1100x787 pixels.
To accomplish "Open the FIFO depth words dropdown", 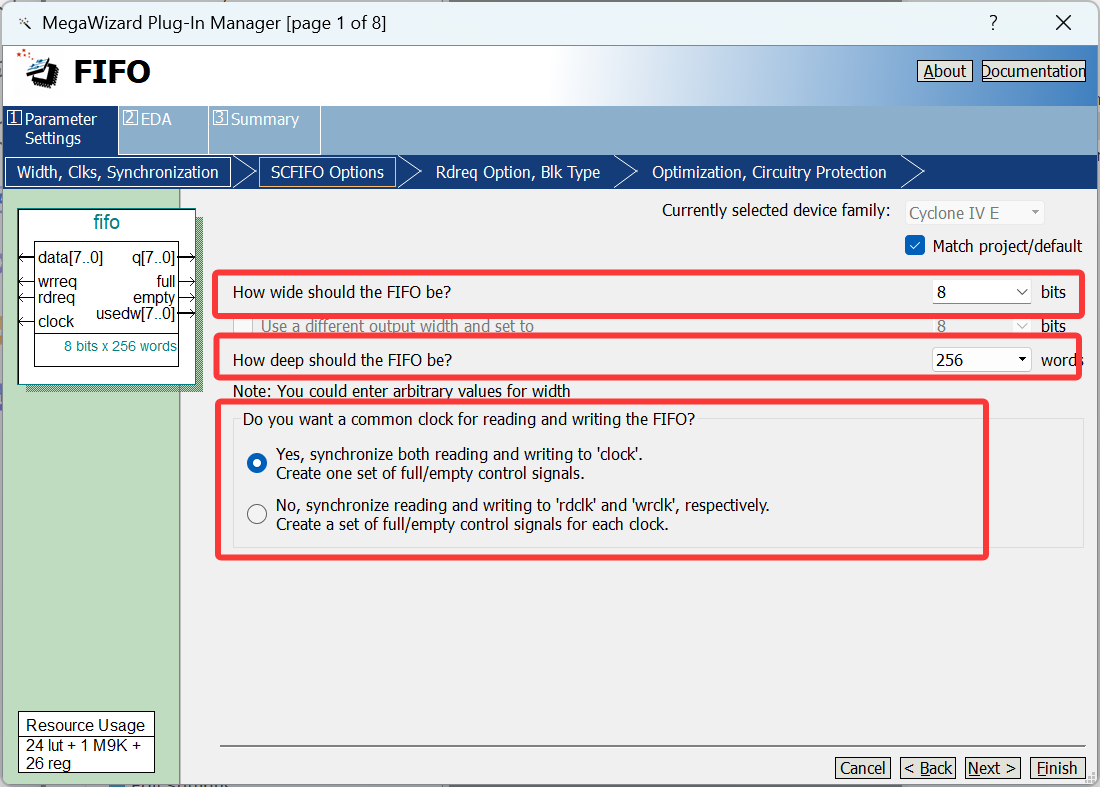I will coord(981,360).
